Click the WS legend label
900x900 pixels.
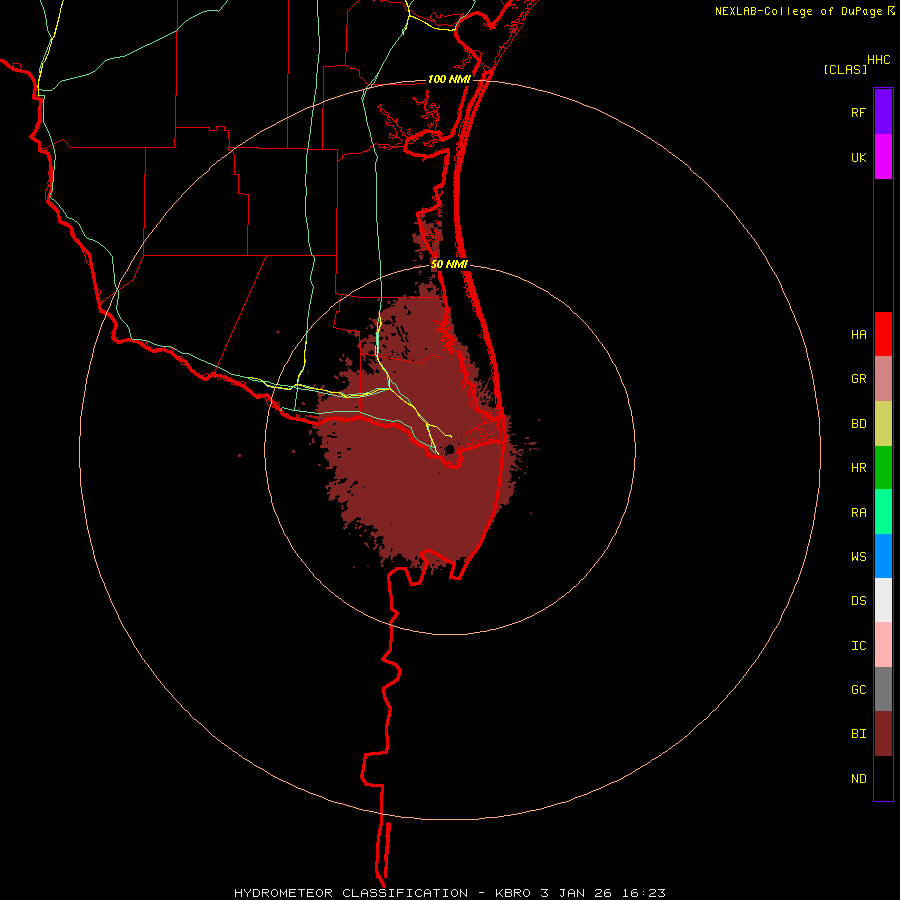pyautogui.click(x=858, y=556)
